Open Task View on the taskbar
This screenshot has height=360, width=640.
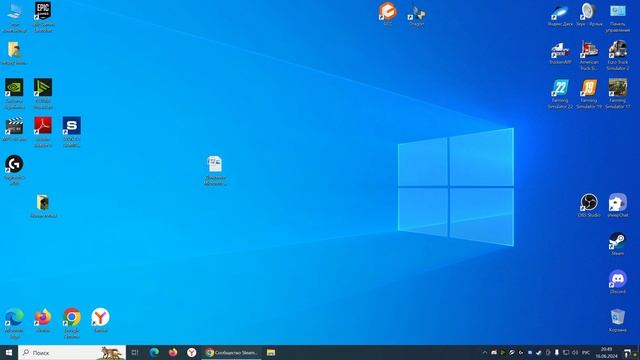point(135,352)
